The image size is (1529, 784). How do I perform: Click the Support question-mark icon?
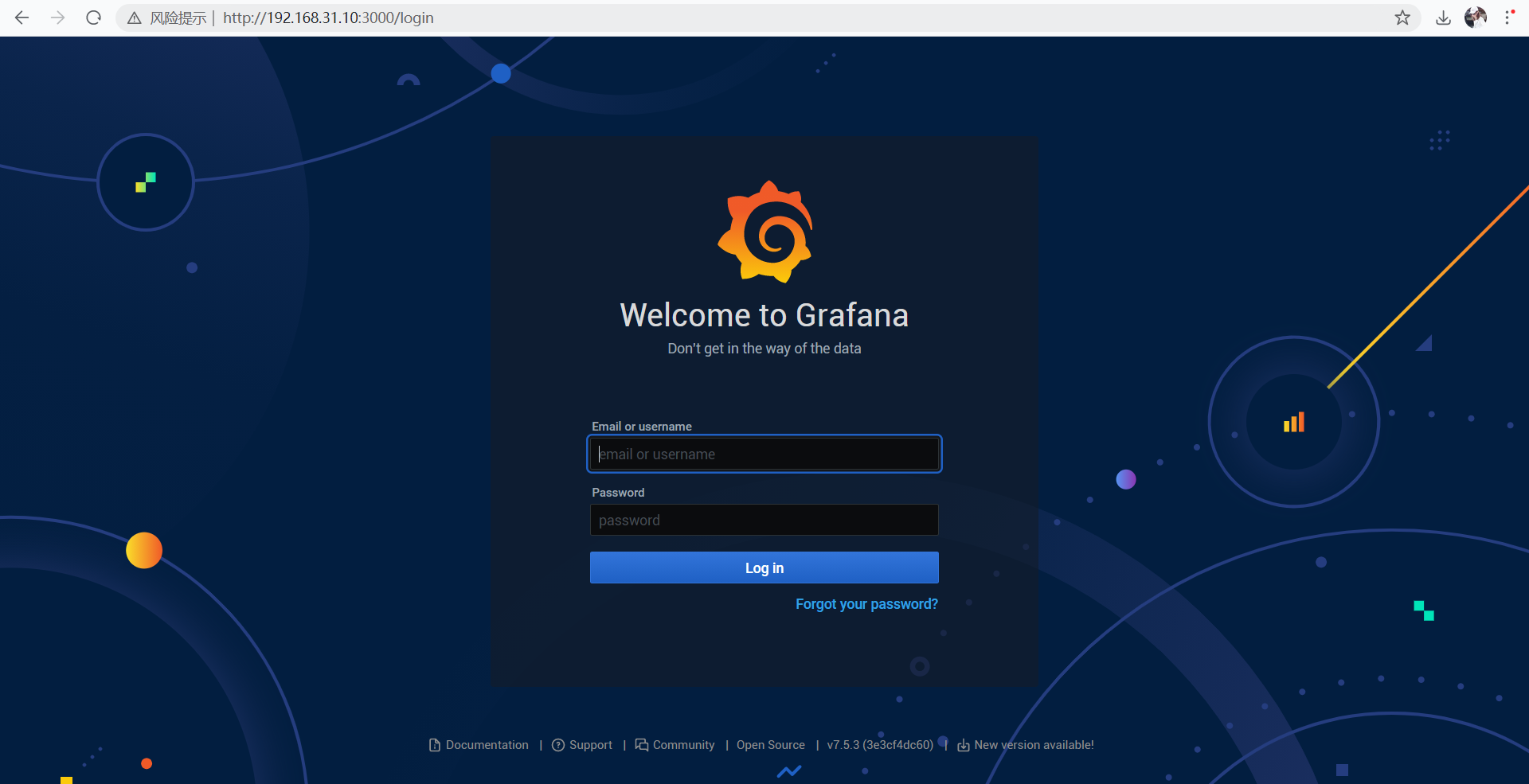coord(558,745)
